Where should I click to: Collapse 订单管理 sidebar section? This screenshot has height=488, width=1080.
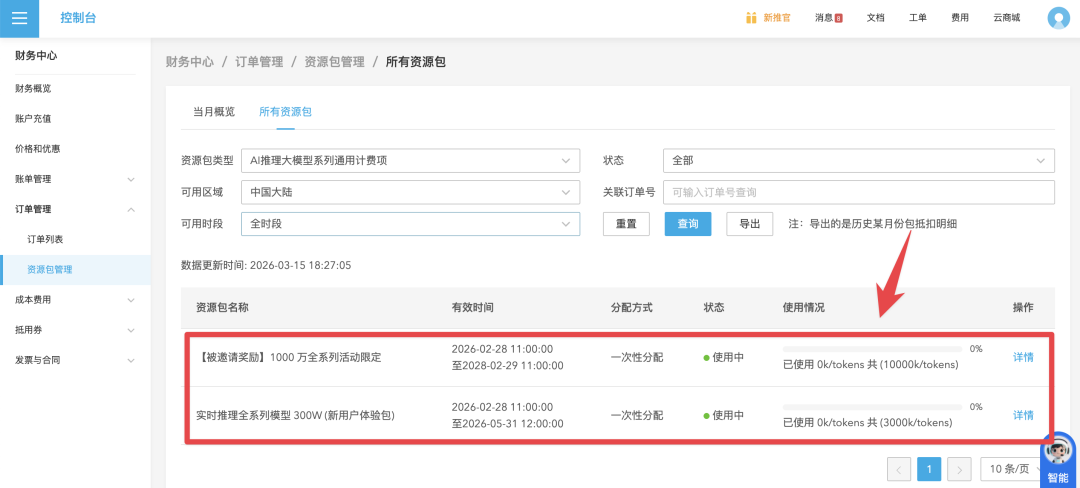pyautogui.click(x=75, y=209)
